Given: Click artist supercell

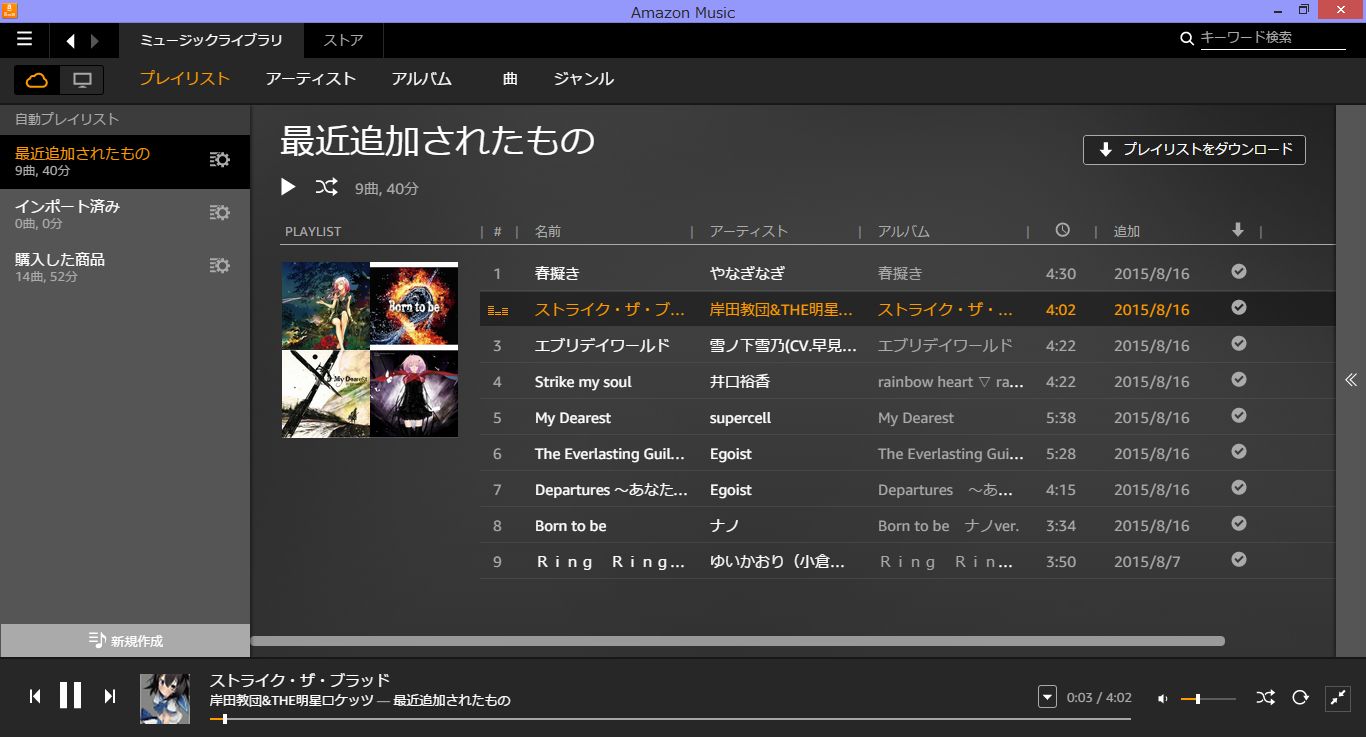Looking at the screenshot, I should tap(740, 418).
